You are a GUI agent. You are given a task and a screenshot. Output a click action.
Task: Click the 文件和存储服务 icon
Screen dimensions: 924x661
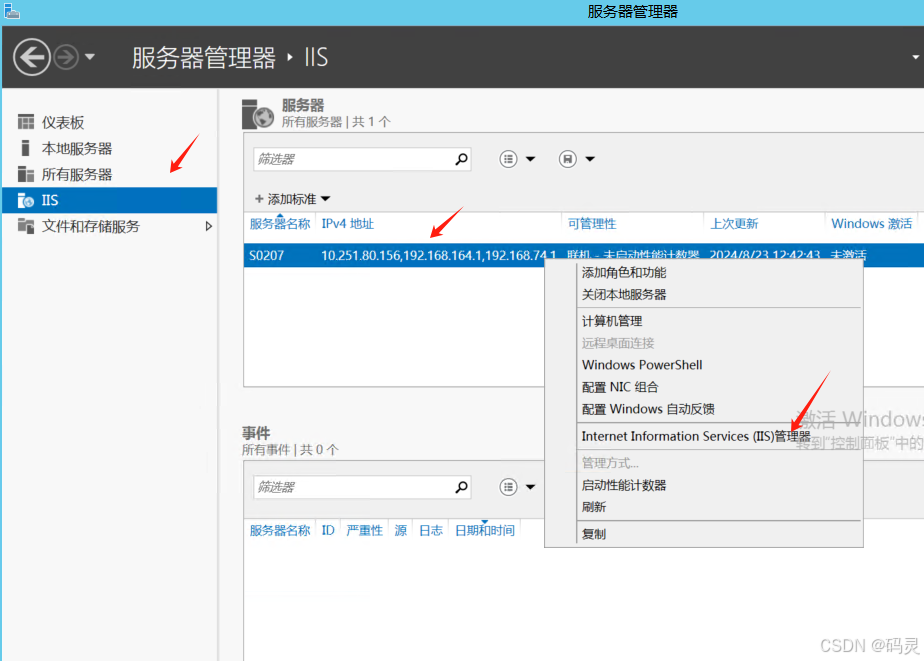pyautogui.click(x=25, y=226)
